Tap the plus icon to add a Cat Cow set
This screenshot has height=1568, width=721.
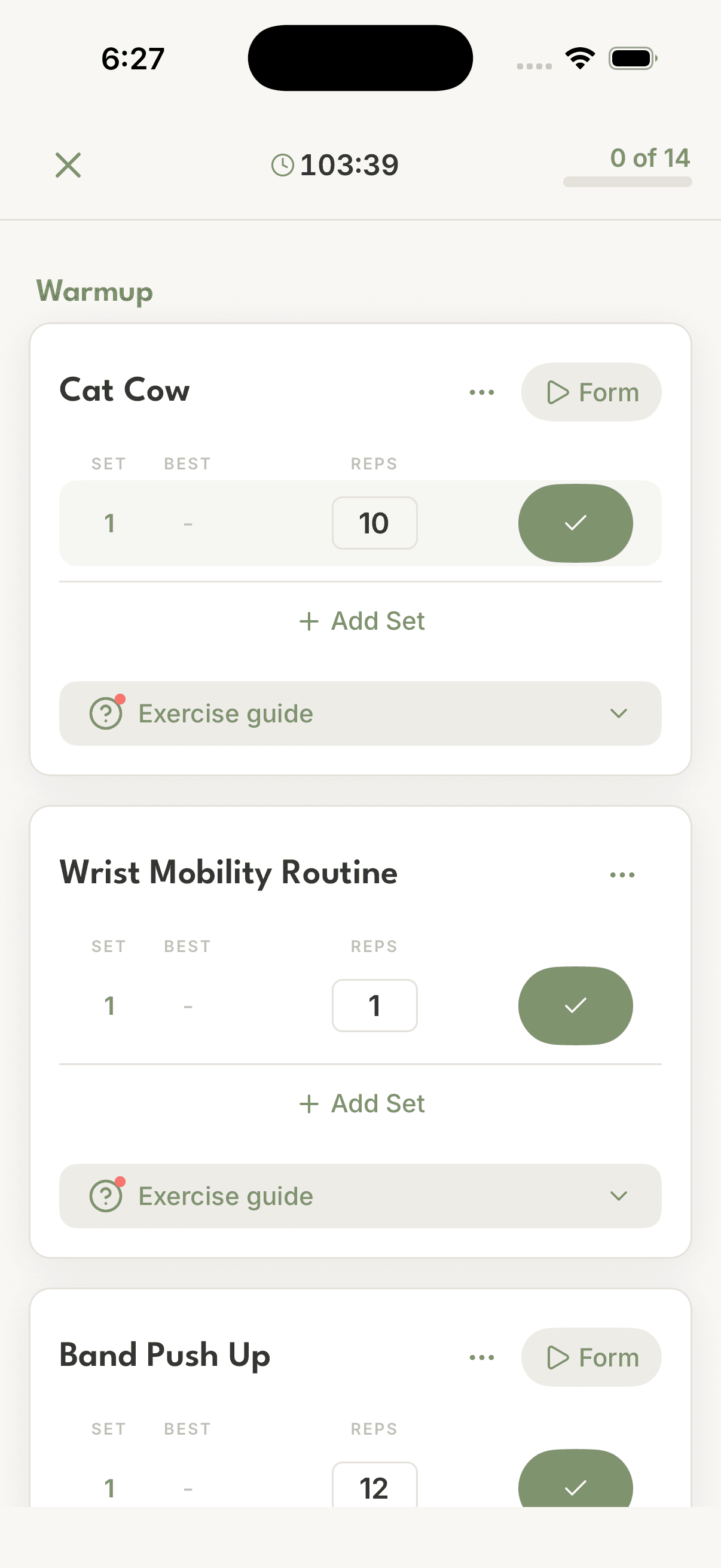click(308, 621)
